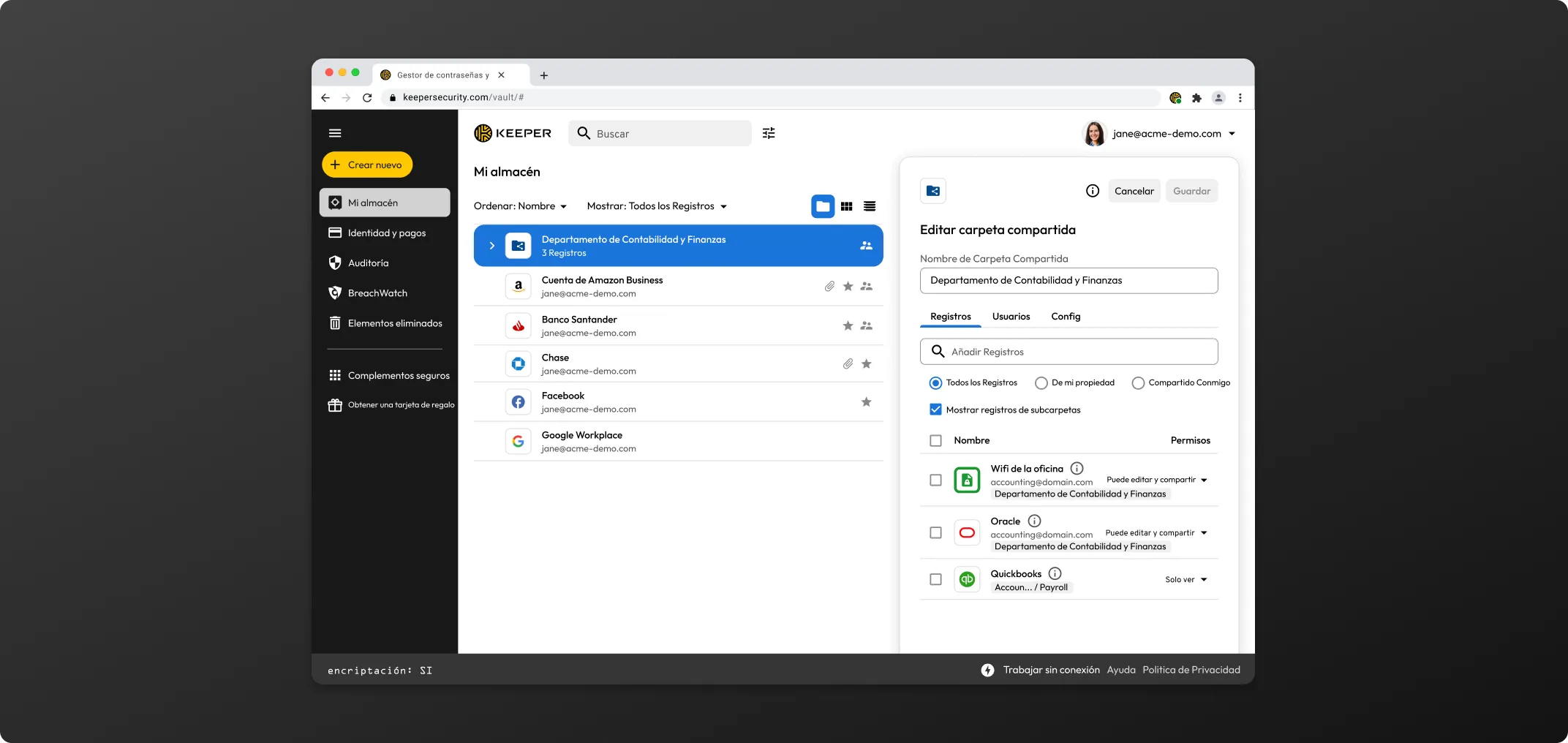Expand the Departamento de Contabilidad folder chevron
The height and width of the screenshot is (743, 1568).
point(492,246)
